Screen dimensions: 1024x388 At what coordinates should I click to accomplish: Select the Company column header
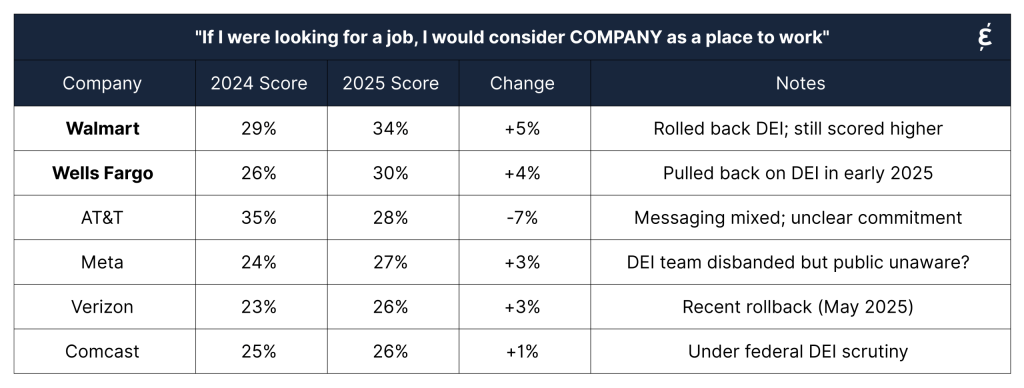click(x=102, y=84)
